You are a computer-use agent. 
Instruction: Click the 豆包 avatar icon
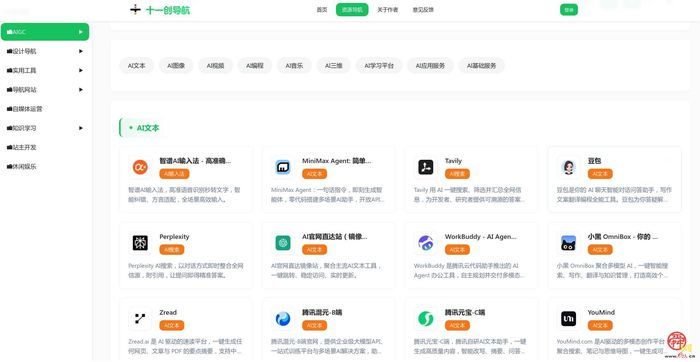[x=568, y=167]
